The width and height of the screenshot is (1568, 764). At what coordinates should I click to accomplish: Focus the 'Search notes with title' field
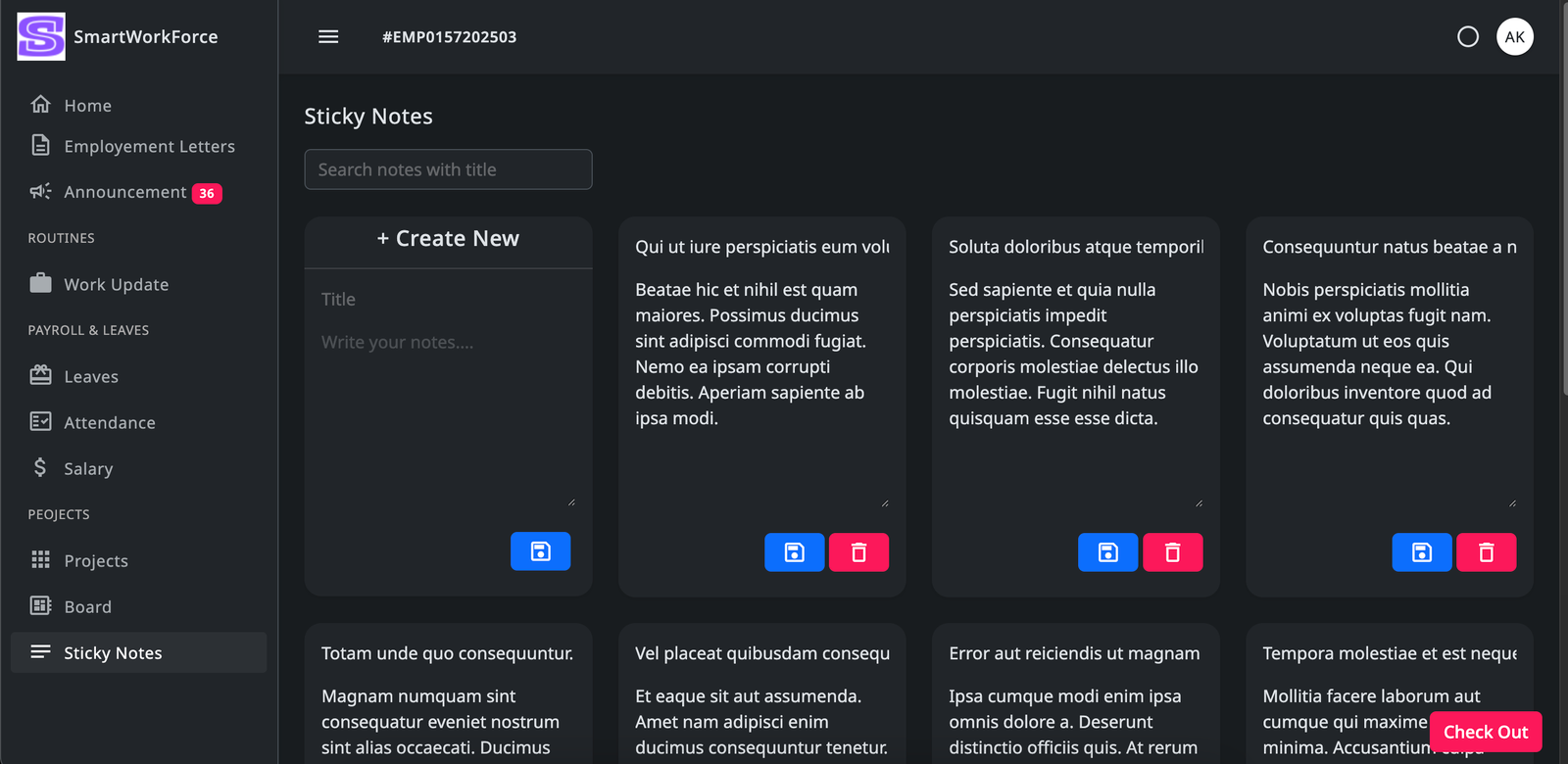click(448, 169)
